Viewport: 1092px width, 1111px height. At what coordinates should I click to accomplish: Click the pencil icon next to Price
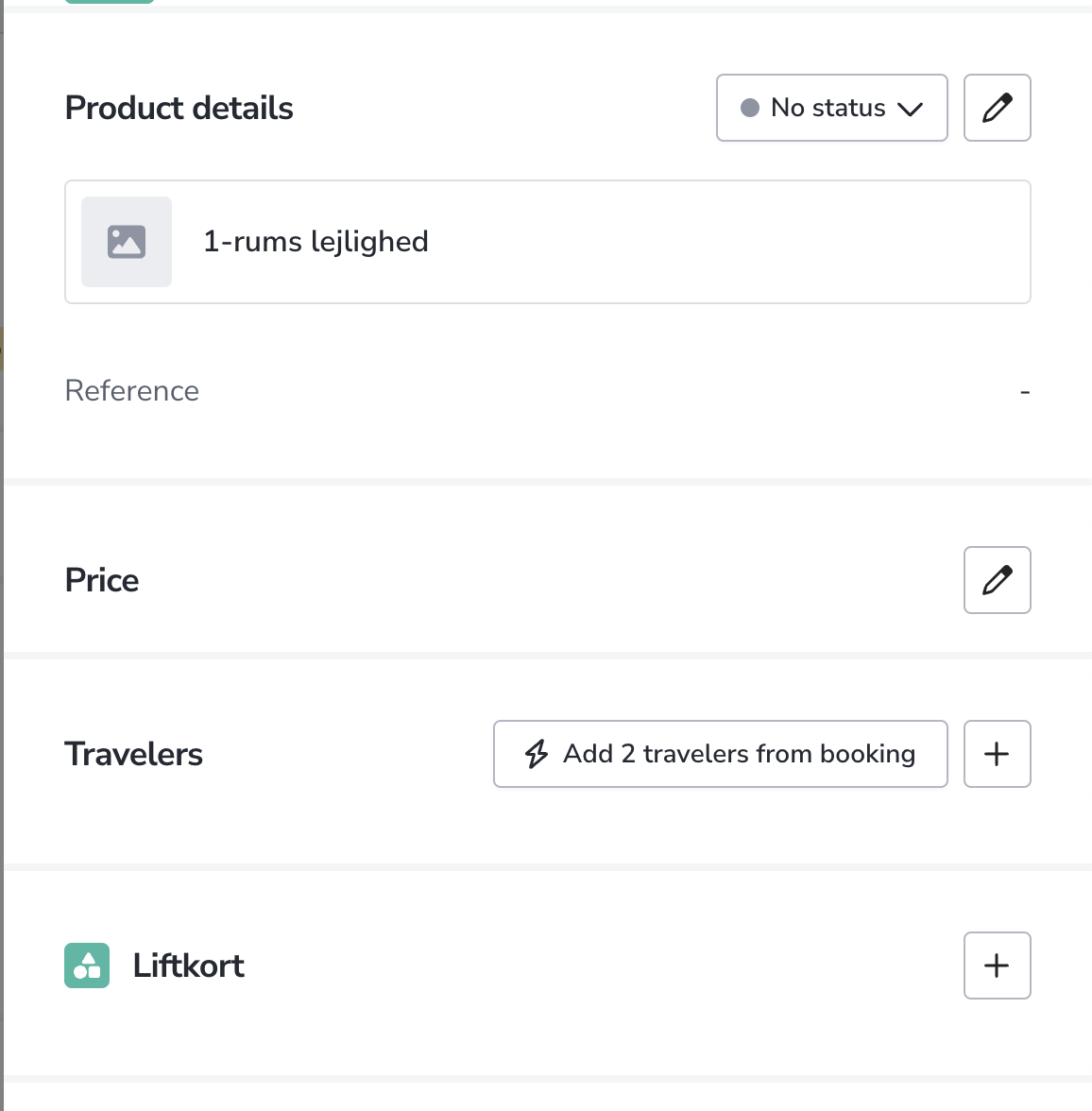[997, 580]
